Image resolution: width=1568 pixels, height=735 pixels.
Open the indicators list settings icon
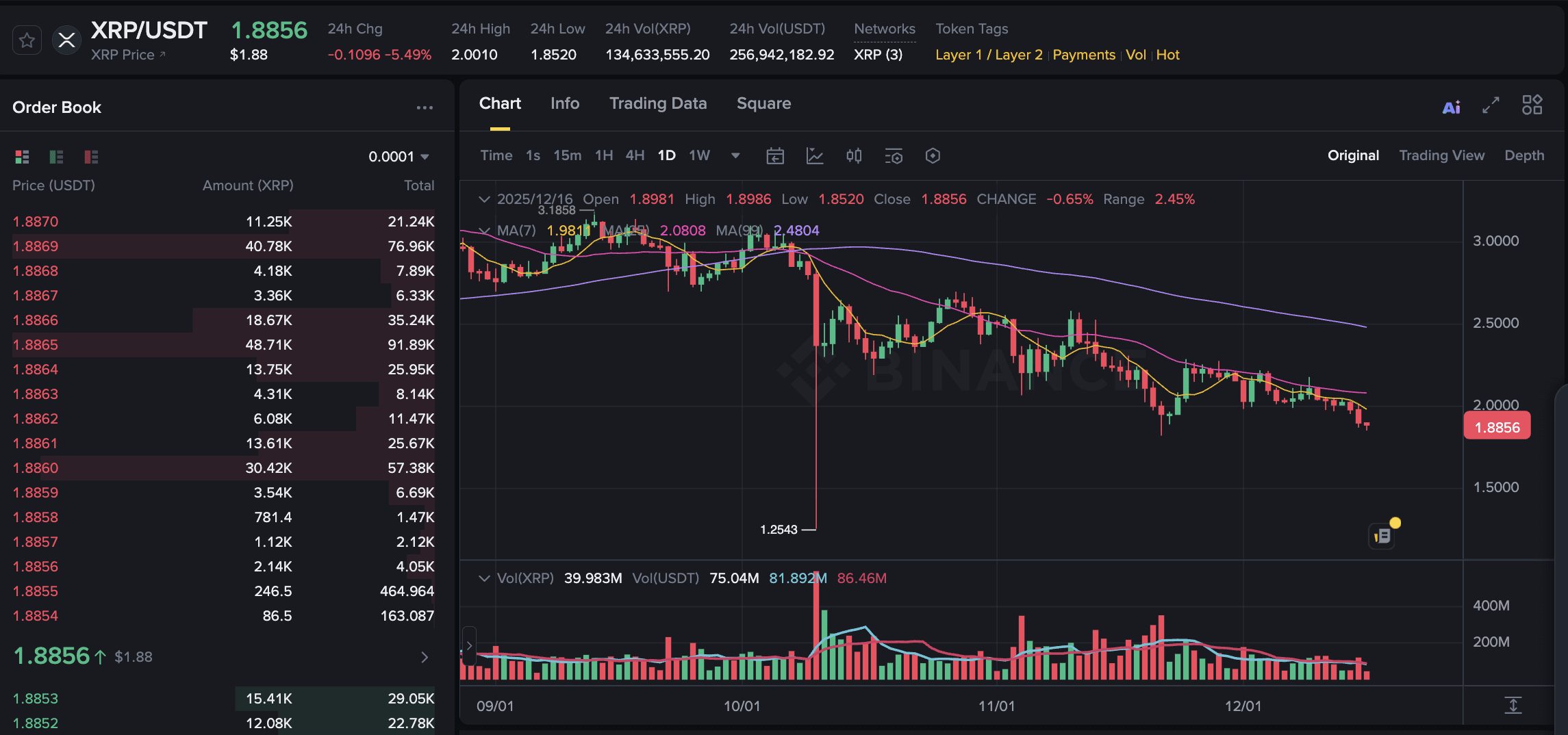(894, 156)
